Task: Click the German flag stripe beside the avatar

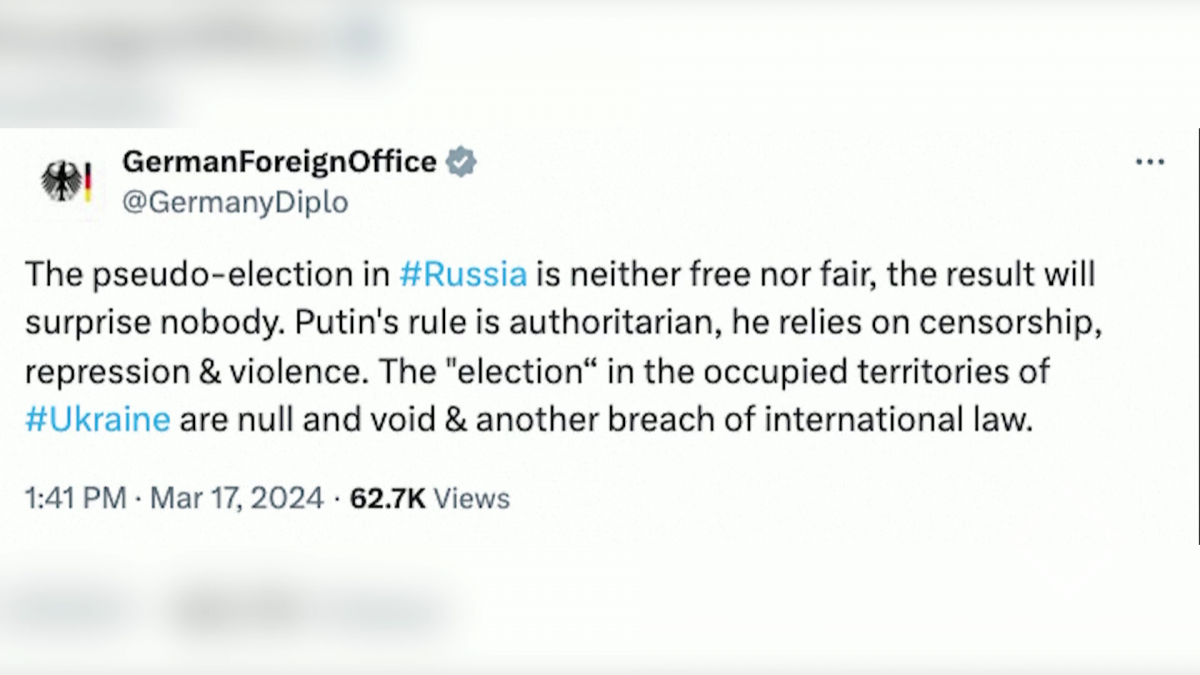Action: (x=88, y=182)
